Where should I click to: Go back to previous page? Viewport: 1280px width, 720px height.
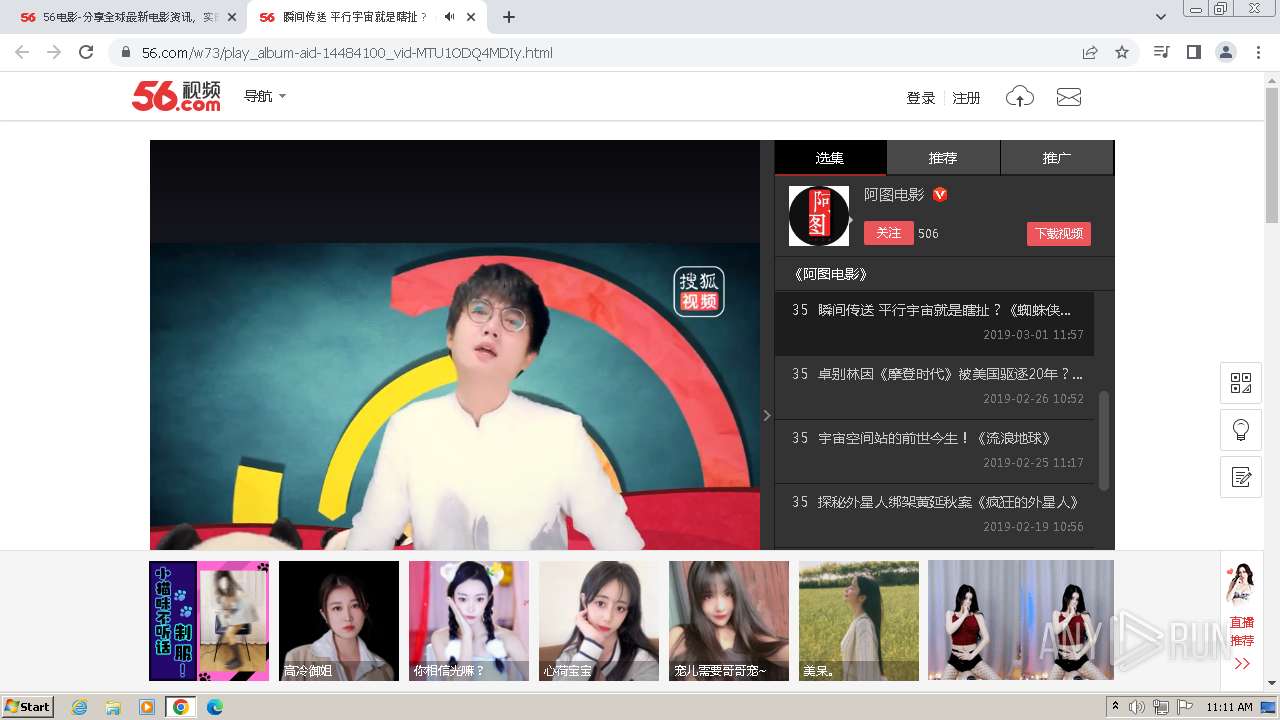click(22, 52)
